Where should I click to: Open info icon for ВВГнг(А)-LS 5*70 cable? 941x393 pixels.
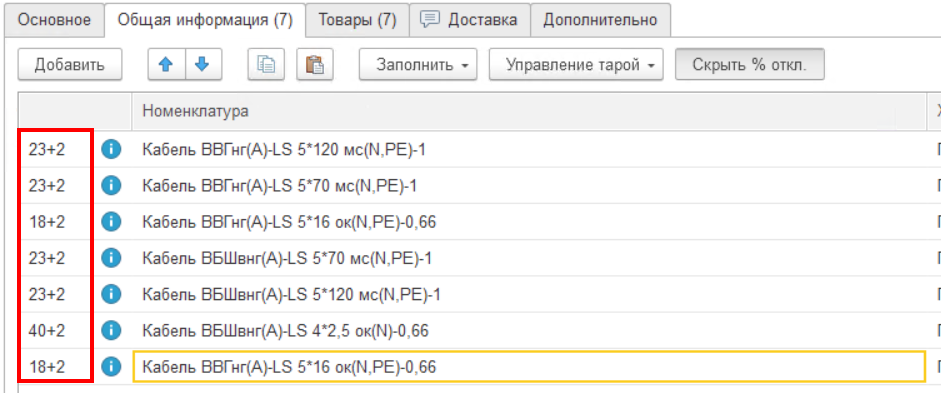coord(111,186)
